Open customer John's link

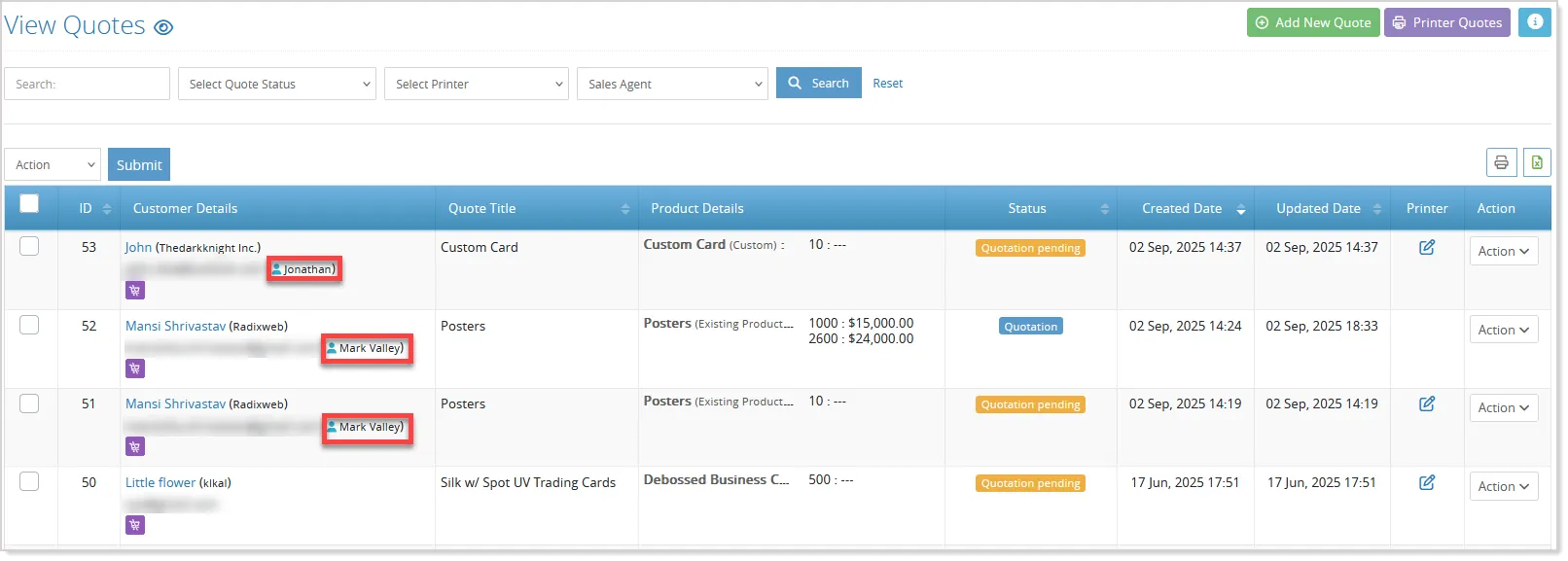[138, 247]
